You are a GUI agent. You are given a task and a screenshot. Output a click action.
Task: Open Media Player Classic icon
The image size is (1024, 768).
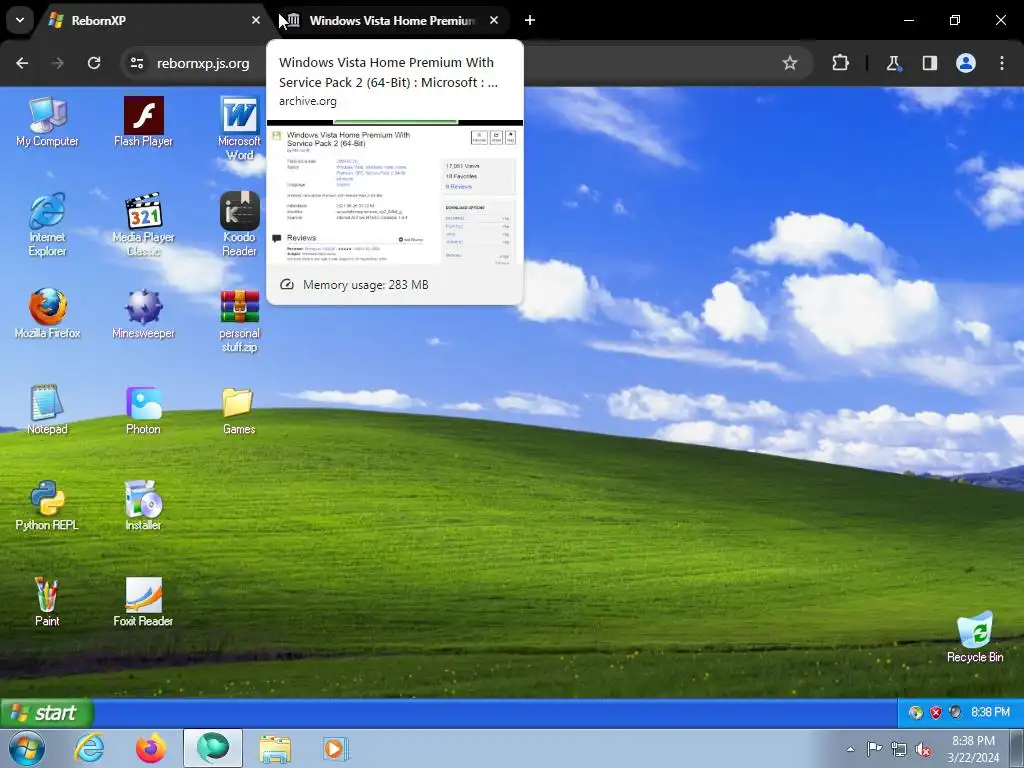[x=143, y=225]
